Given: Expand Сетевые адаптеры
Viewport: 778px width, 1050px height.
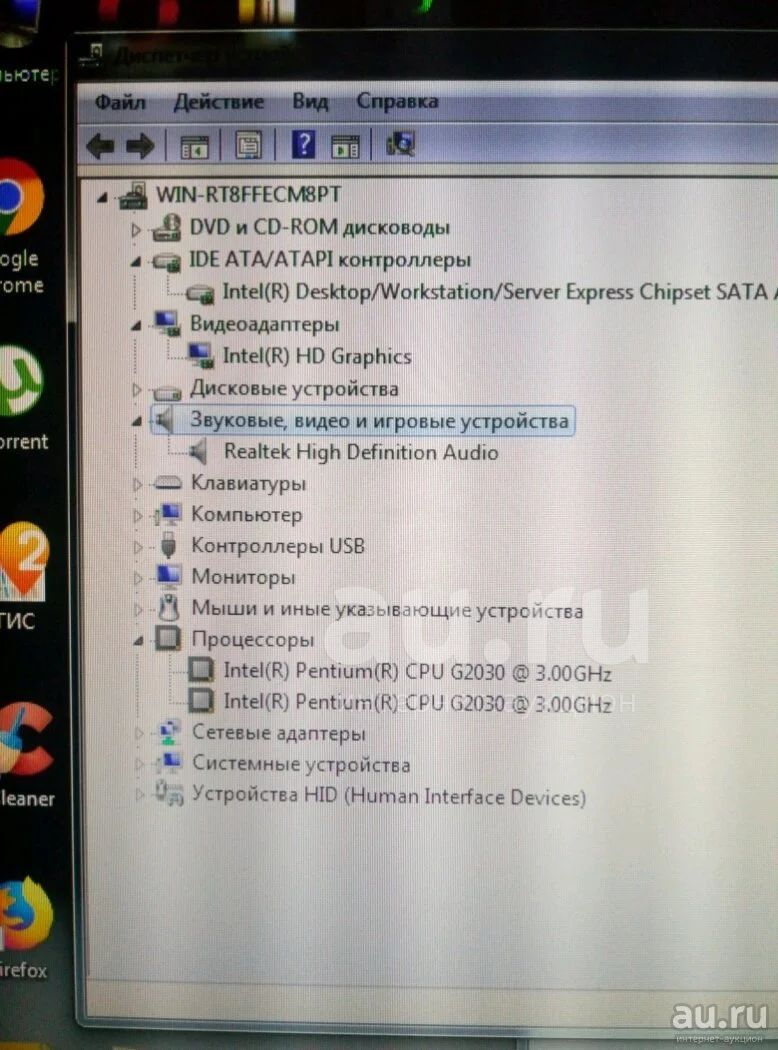Looking at the screenshot, I should pos(139,733).
